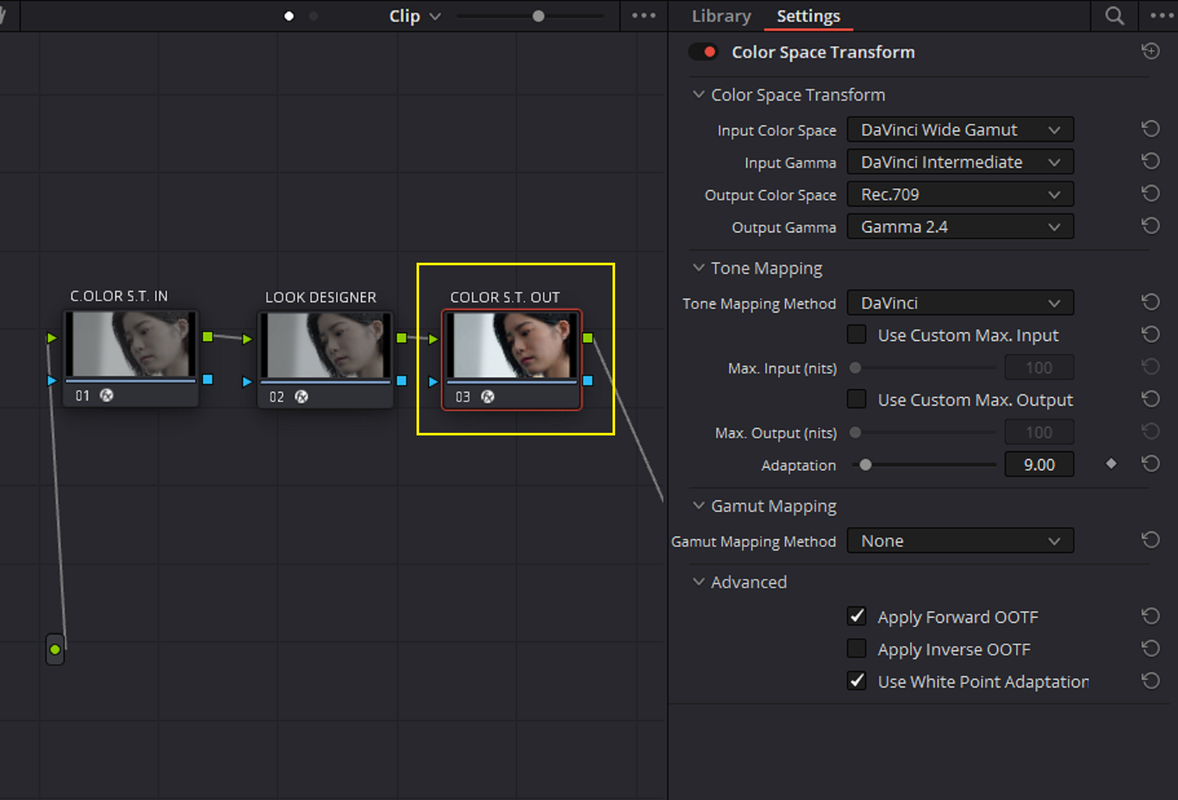Click the FX badge on node 03
This screenshot has height=800, width=1178.
click(488, 397)
